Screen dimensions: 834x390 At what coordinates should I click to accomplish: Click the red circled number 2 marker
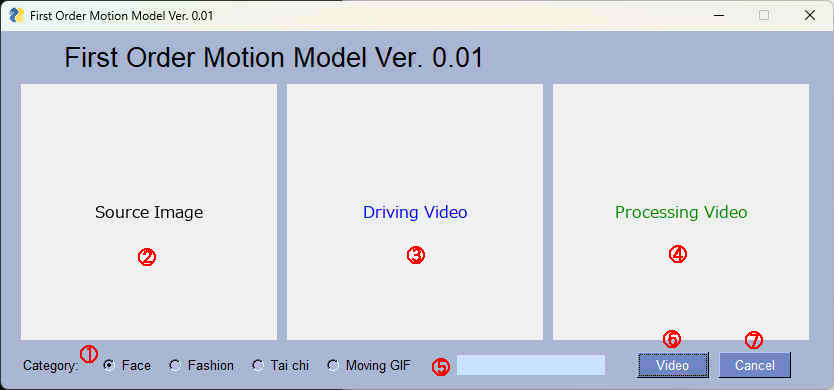[x=147, y=257]
